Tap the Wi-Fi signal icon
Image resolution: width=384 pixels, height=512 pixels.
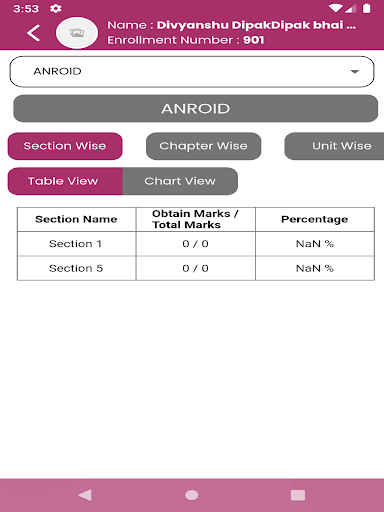(x=334, y=8)
